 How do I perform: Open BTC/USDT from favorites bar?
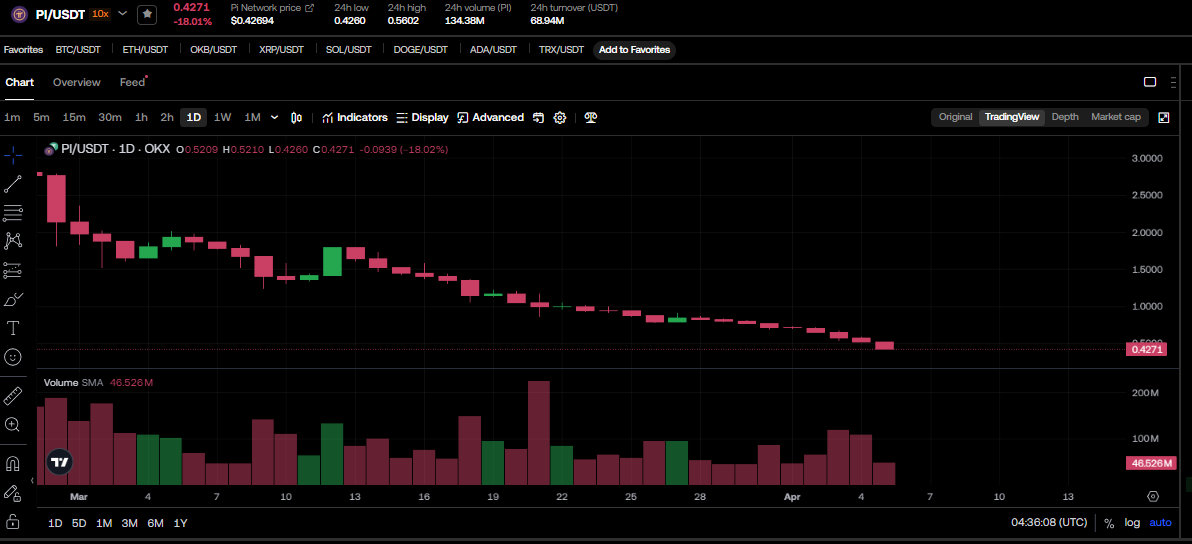pyautogui.click(x=78, y=50)
